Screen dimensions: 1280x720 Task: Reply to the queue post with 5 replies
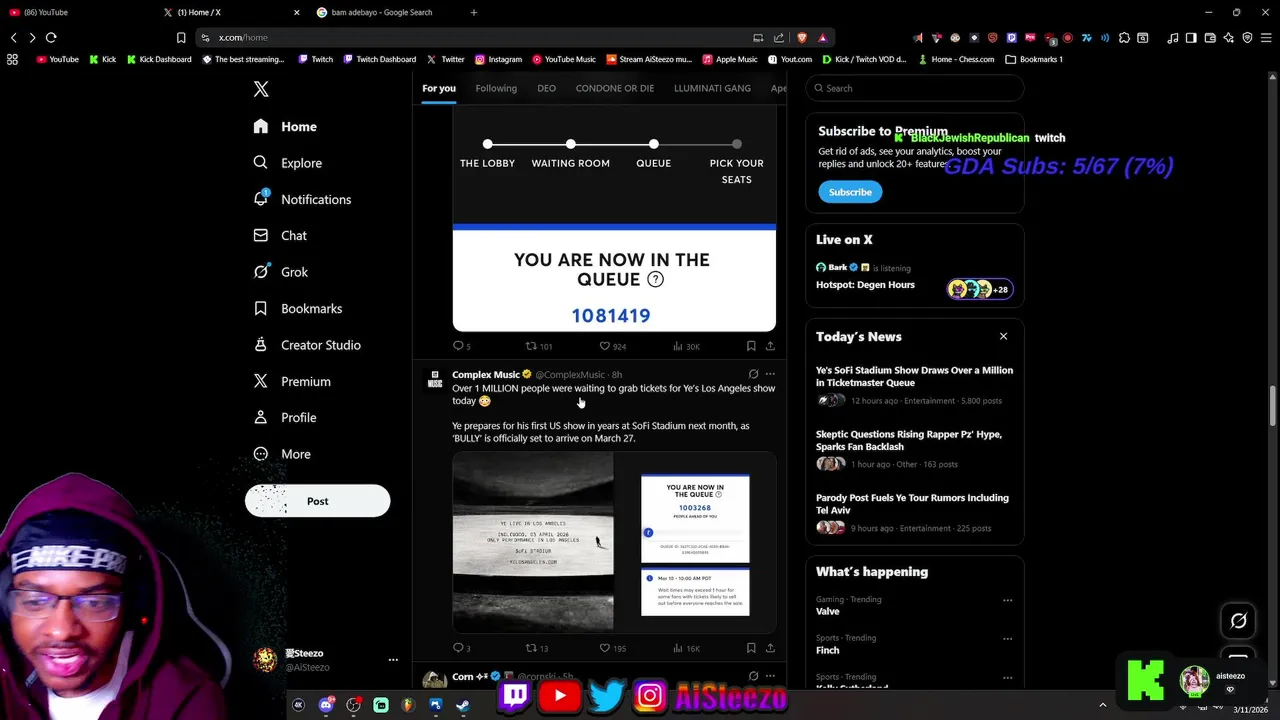coord(461,346)
